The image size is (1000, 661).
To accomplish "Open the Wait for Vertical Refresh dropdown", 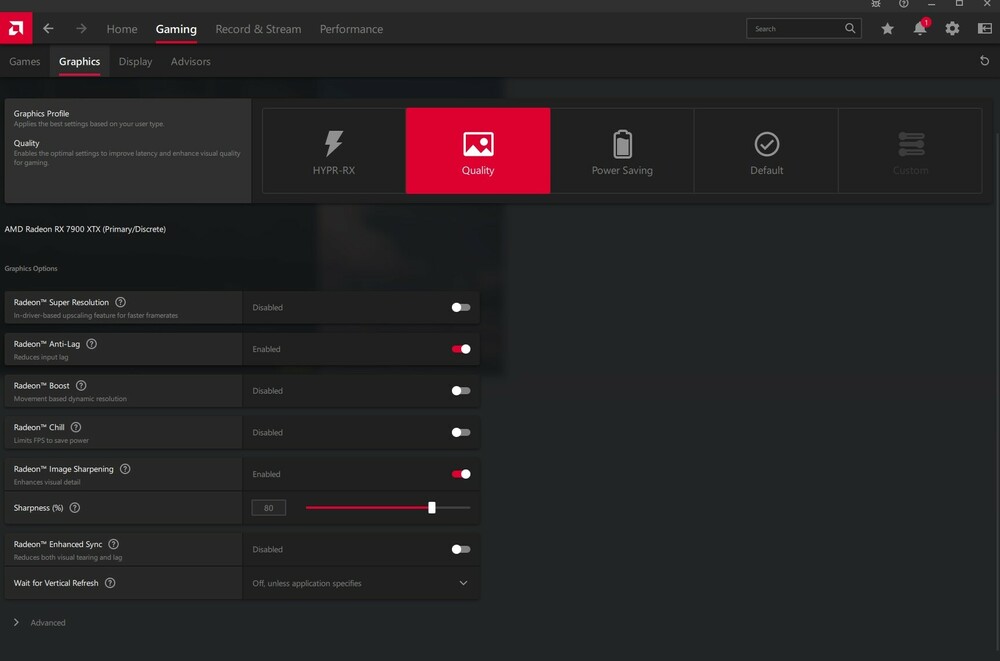I will click(x=463, y=582).
